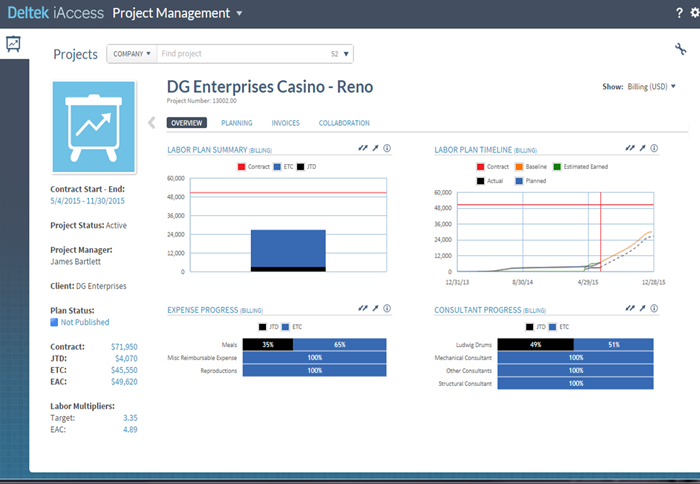Toggle the Contract legend in Labor Plan Timeline
Viewport: 700px width, 484px height.
tap(493, 167)
